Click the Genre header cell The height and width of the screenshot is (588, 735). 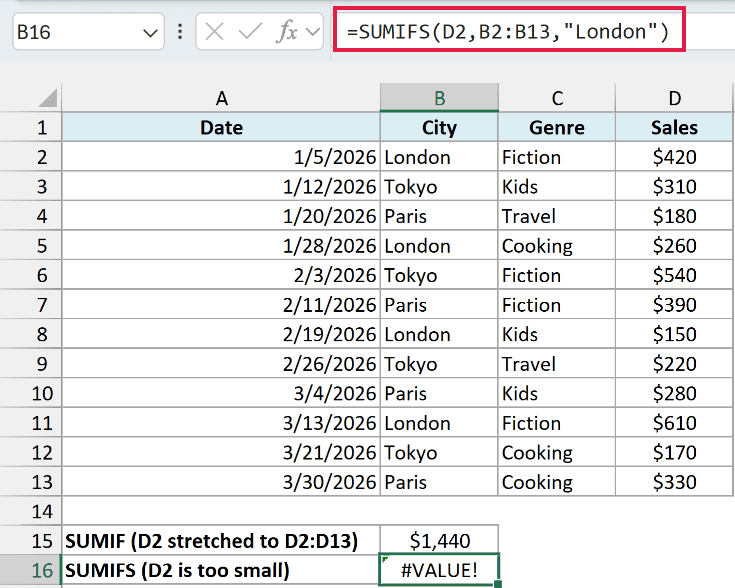[x=557, y=128]
